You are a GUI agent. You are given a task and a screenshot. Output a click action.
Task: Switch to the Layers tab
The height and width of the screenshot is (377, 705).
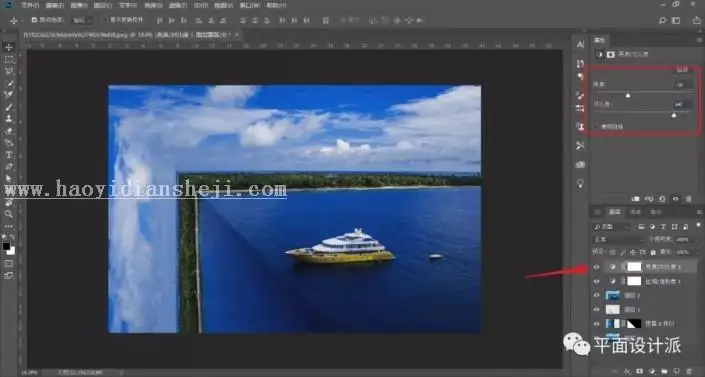614,212
